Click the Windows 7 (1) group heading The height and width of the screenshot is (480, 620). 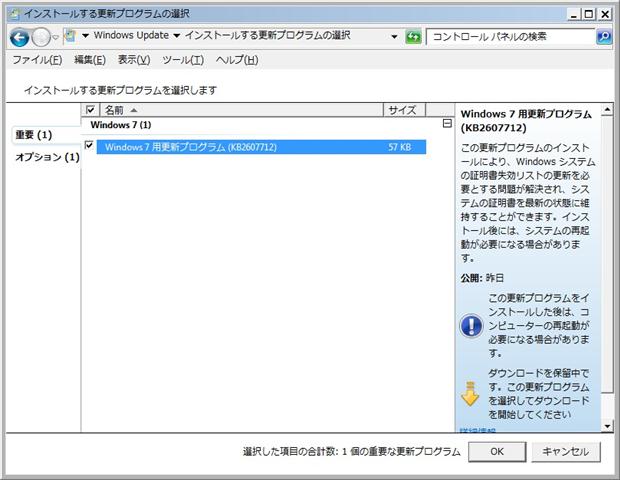[121, 125]
